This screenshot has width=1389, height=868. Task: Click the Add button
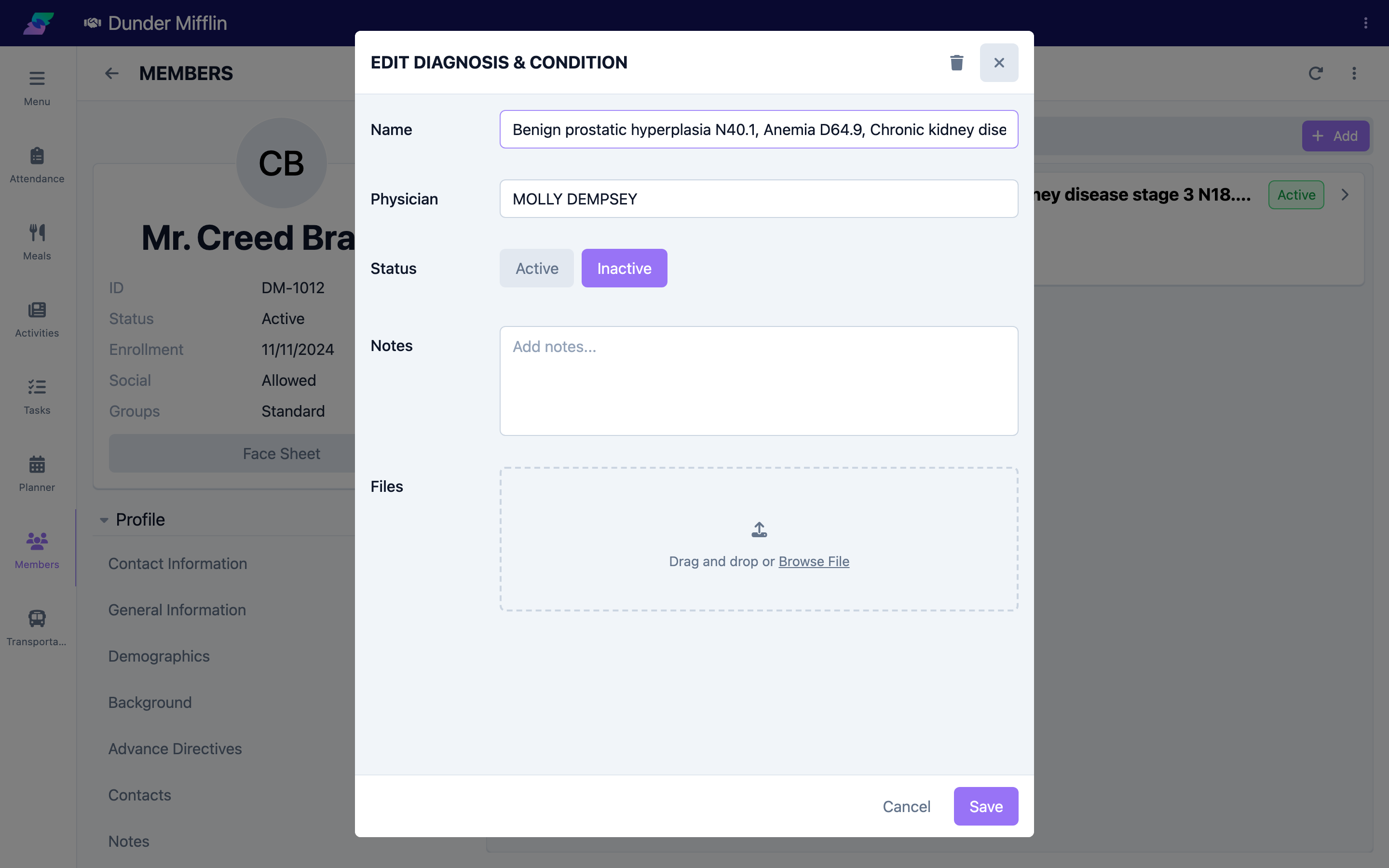(x=1335, y=136)
